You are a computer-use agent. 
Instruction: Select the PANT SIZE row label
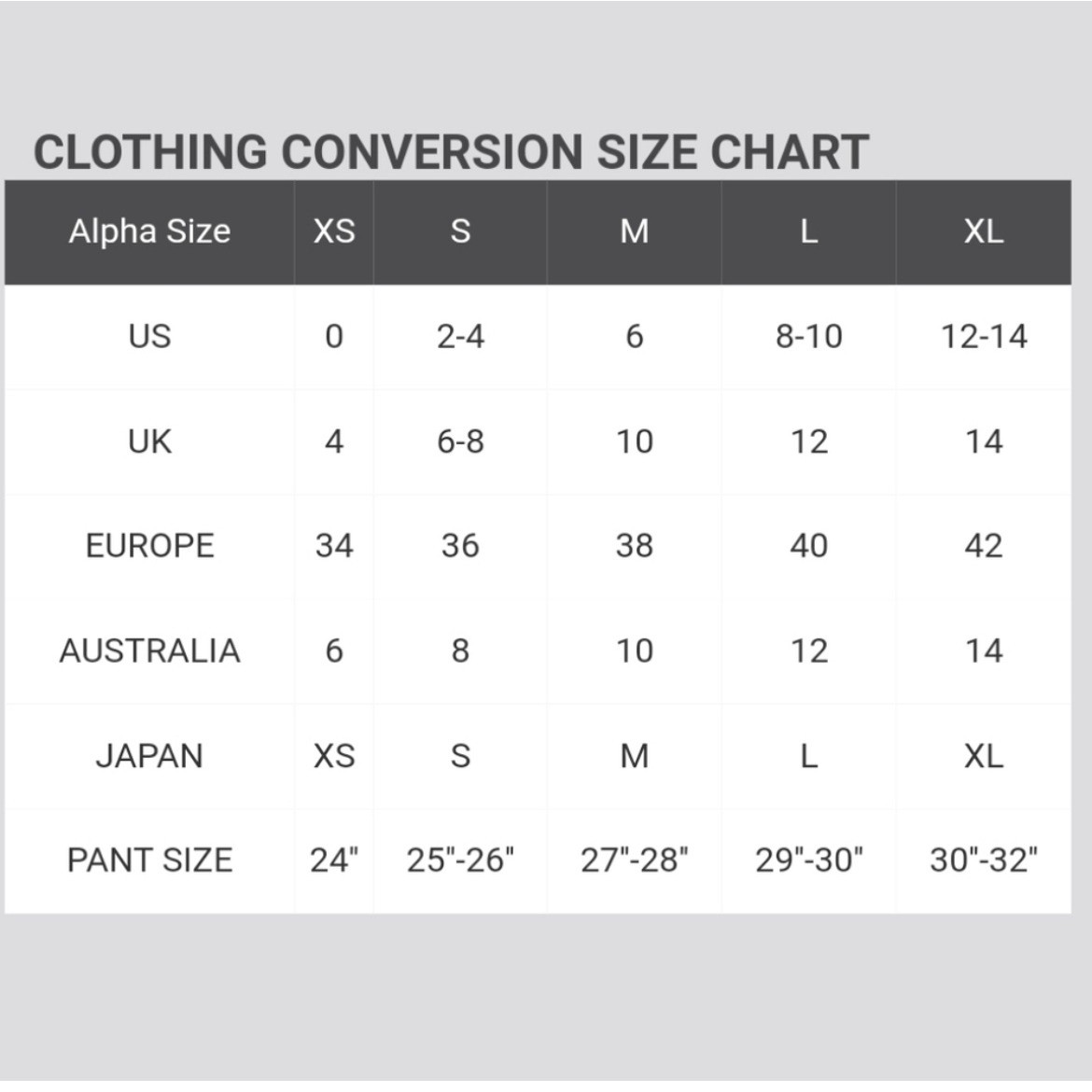[x=149, y=861]
